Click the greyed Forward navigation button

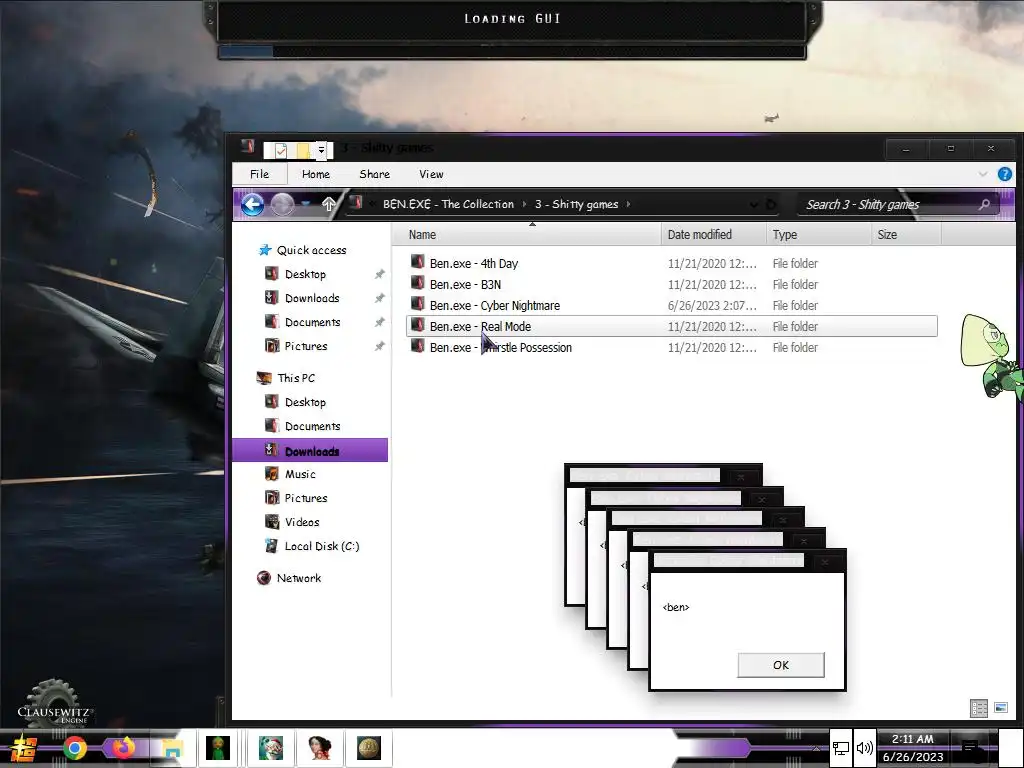click(x=282, y=204)
